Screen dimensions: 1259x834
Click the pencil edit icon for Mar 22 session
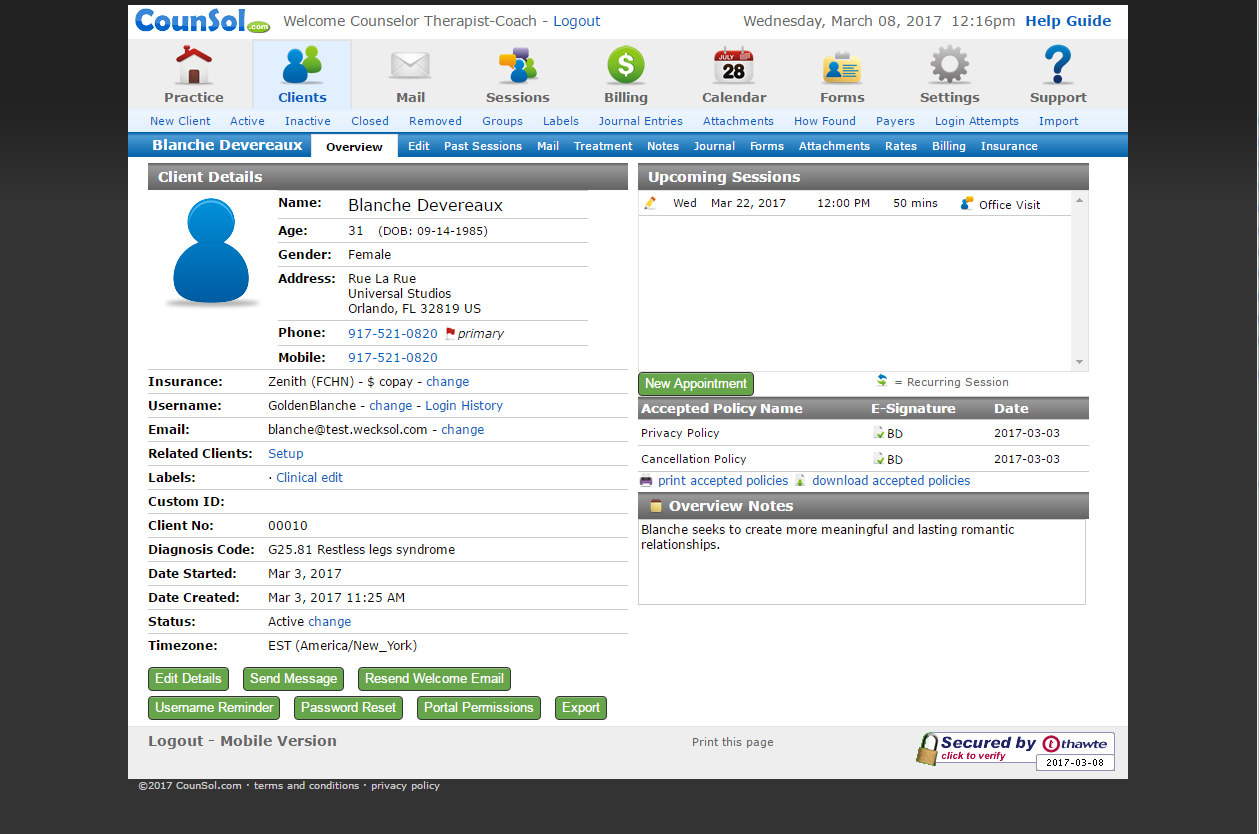[x=651, y=203]
